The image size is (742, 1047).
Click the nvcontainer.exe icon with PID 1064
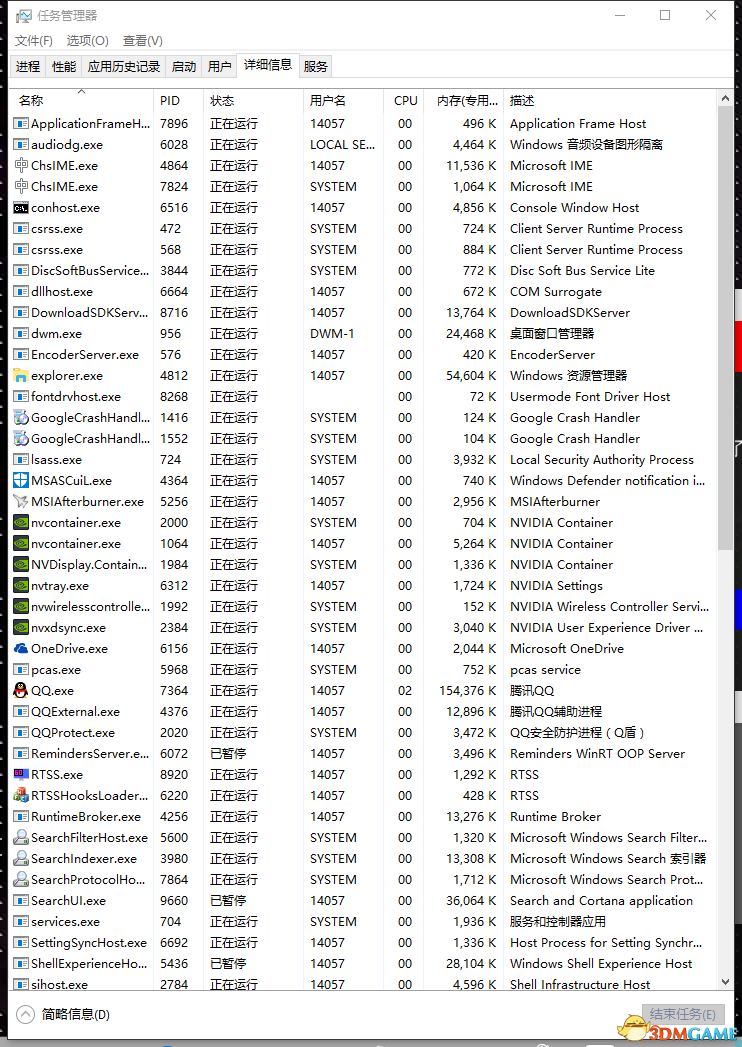21,544
